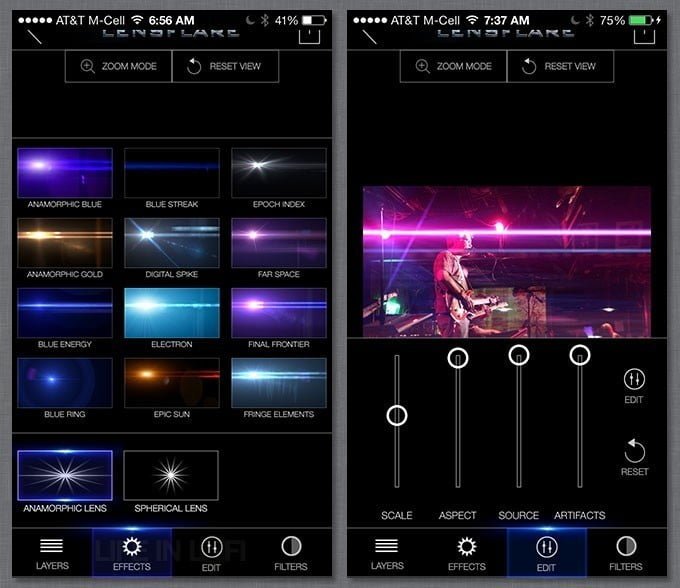Tap the Bluetooth status icon in right screen
Screen dimensions: 680x588
589,20
